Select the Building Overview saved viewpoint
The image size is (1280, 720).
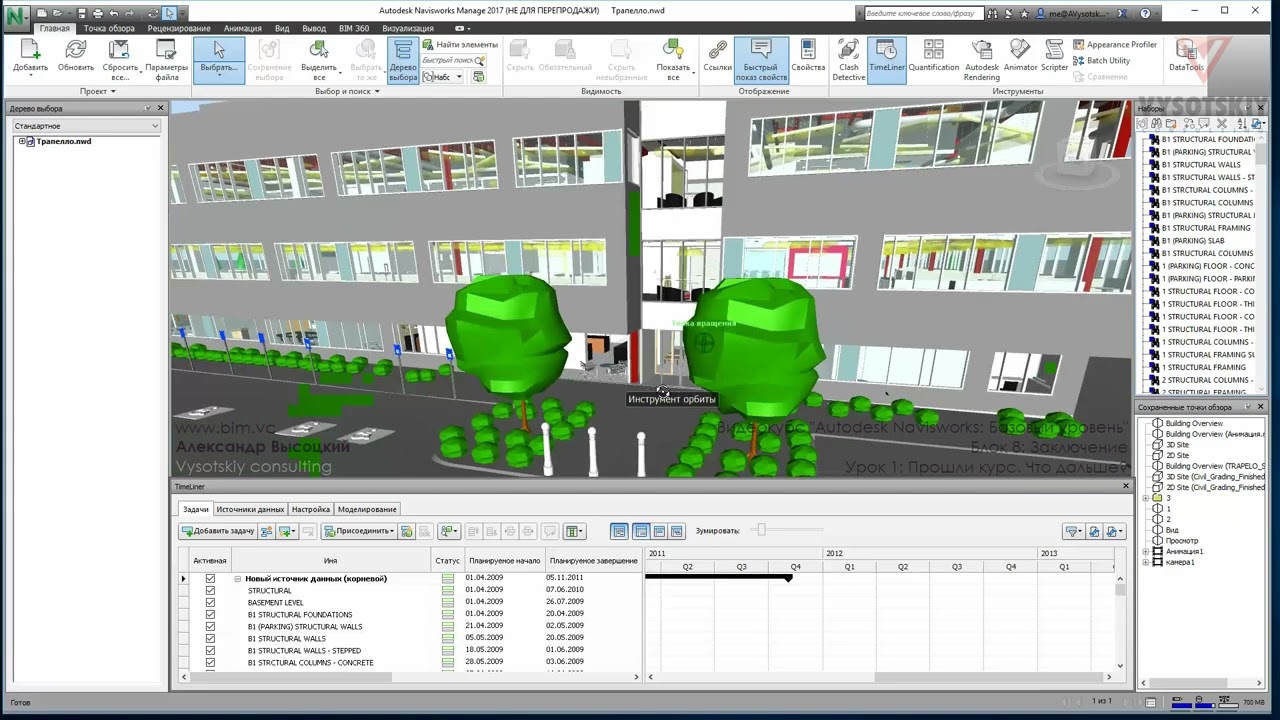(1194, 424)
